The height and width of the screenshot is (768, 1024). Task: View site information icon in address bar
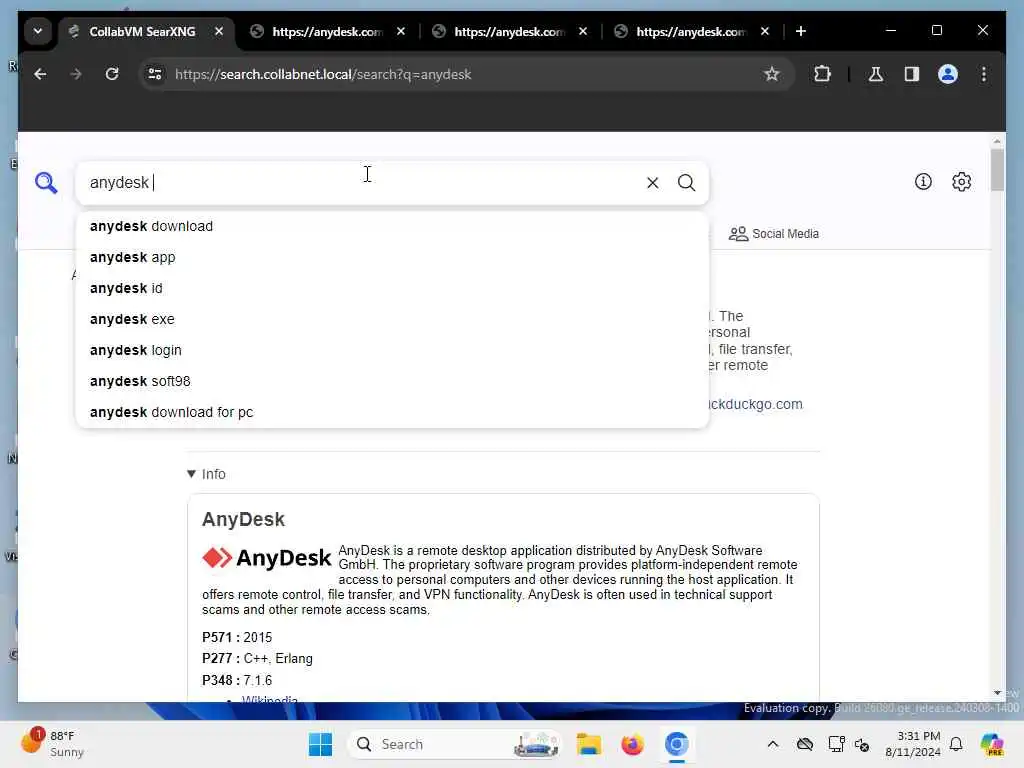click(x=155, y=74)
